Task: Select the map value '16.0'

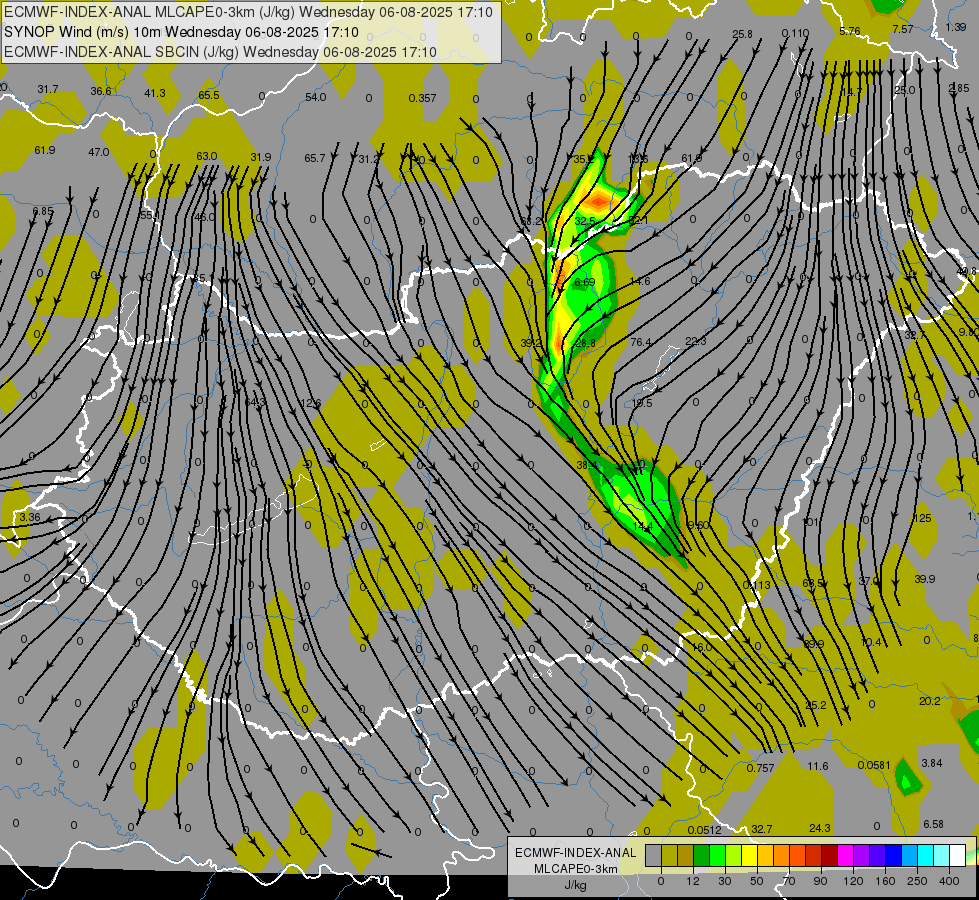Action: (702, 647)
